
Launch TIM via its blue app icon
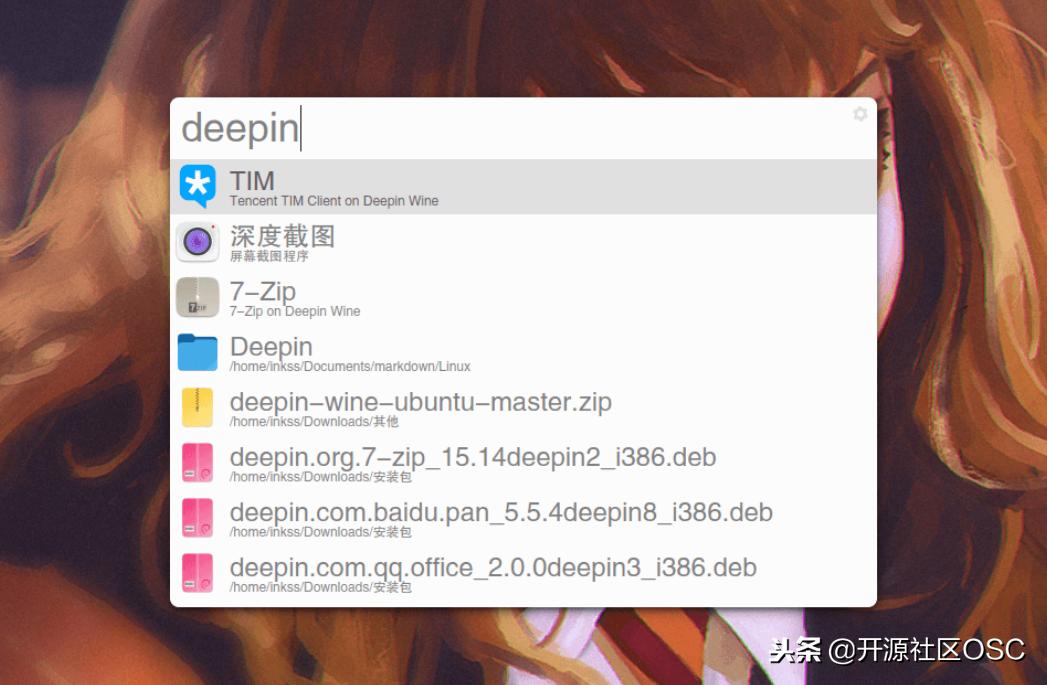(x=197, y=187)
